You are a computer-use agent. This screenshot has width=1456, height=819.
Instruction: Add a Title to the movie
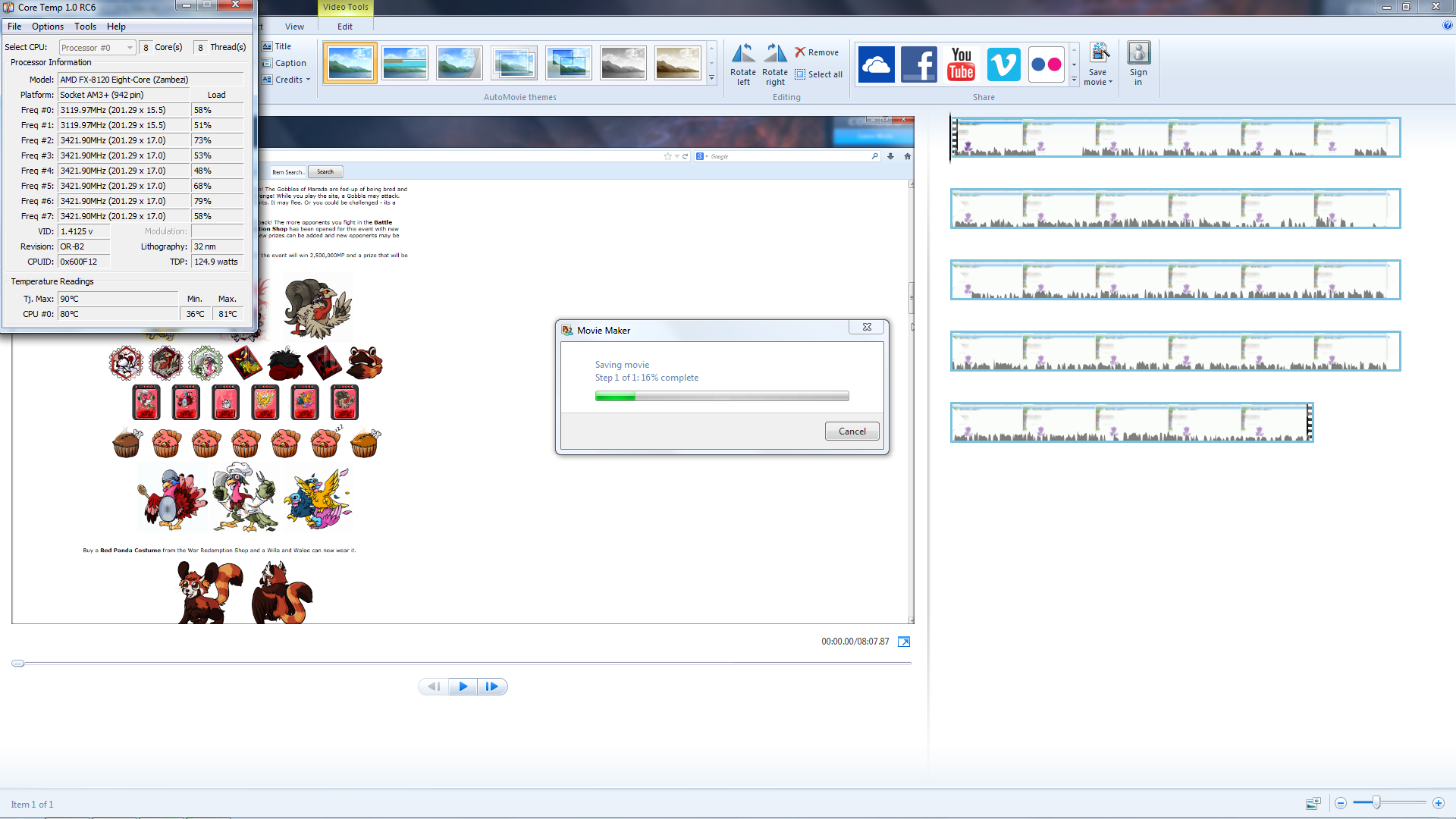click(277, 46)
